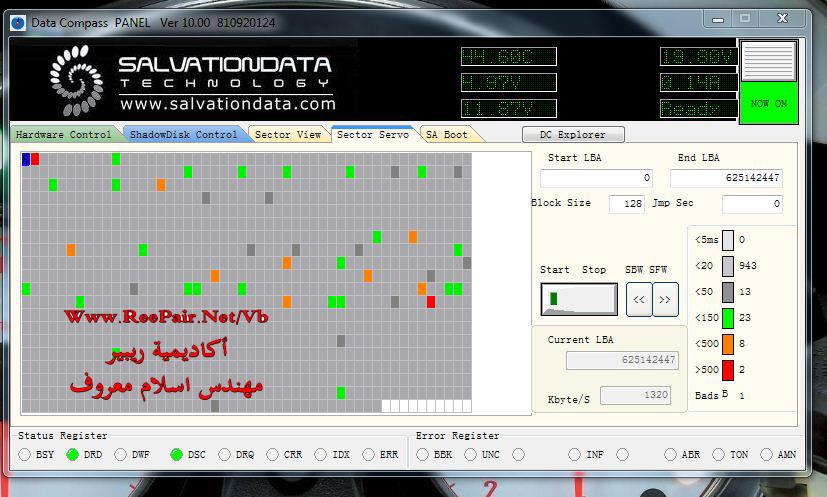Switch to the Hardware Control tab

64,135
